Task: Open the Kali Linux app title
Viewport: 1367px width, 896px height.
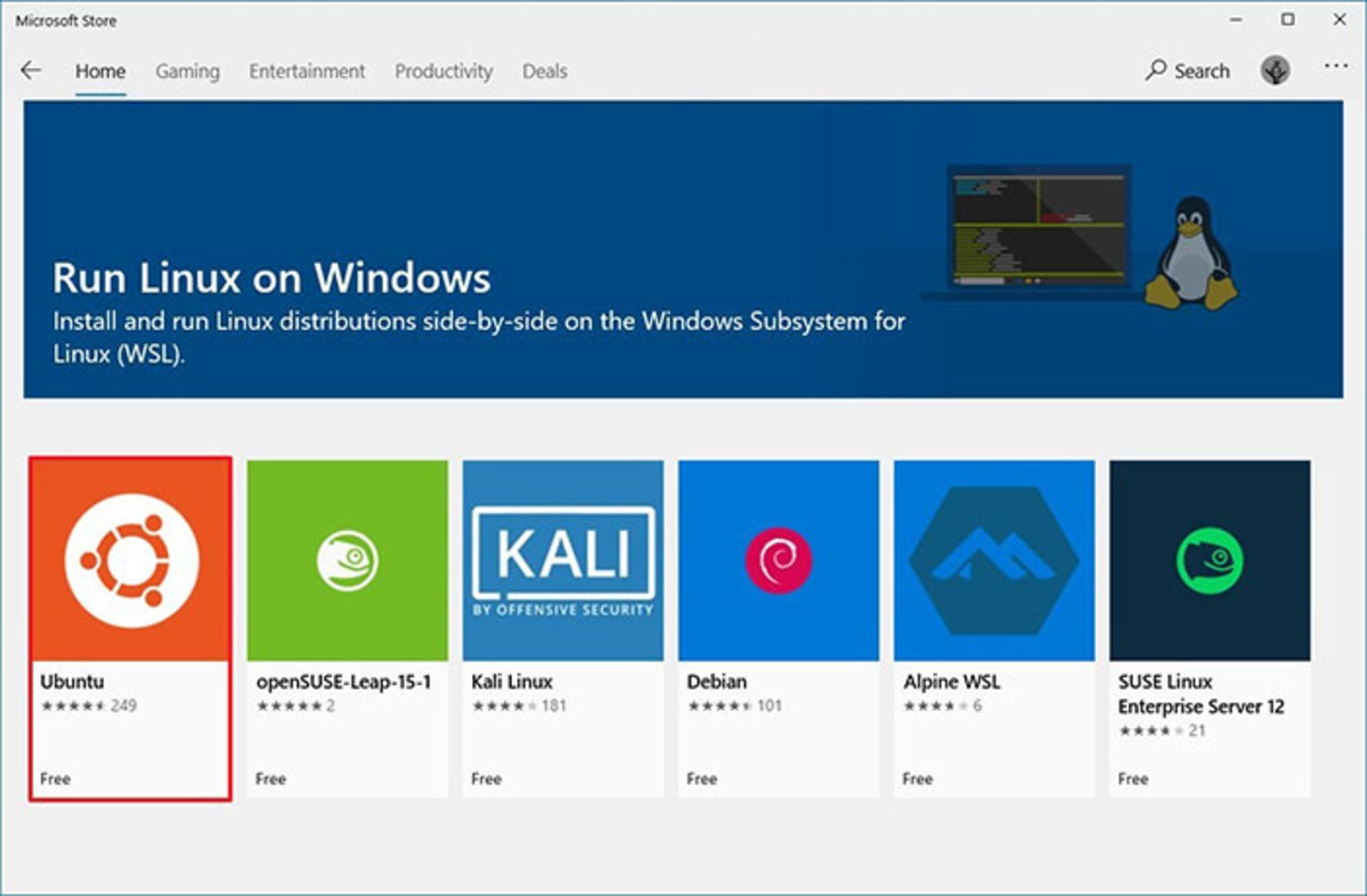Action: click(x=512, y=681)
